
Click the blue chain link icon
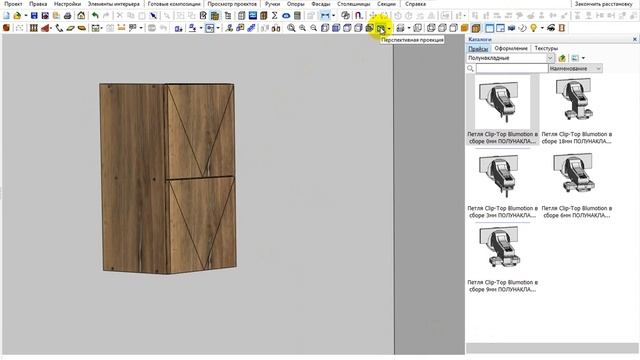[x=251, y=28]
